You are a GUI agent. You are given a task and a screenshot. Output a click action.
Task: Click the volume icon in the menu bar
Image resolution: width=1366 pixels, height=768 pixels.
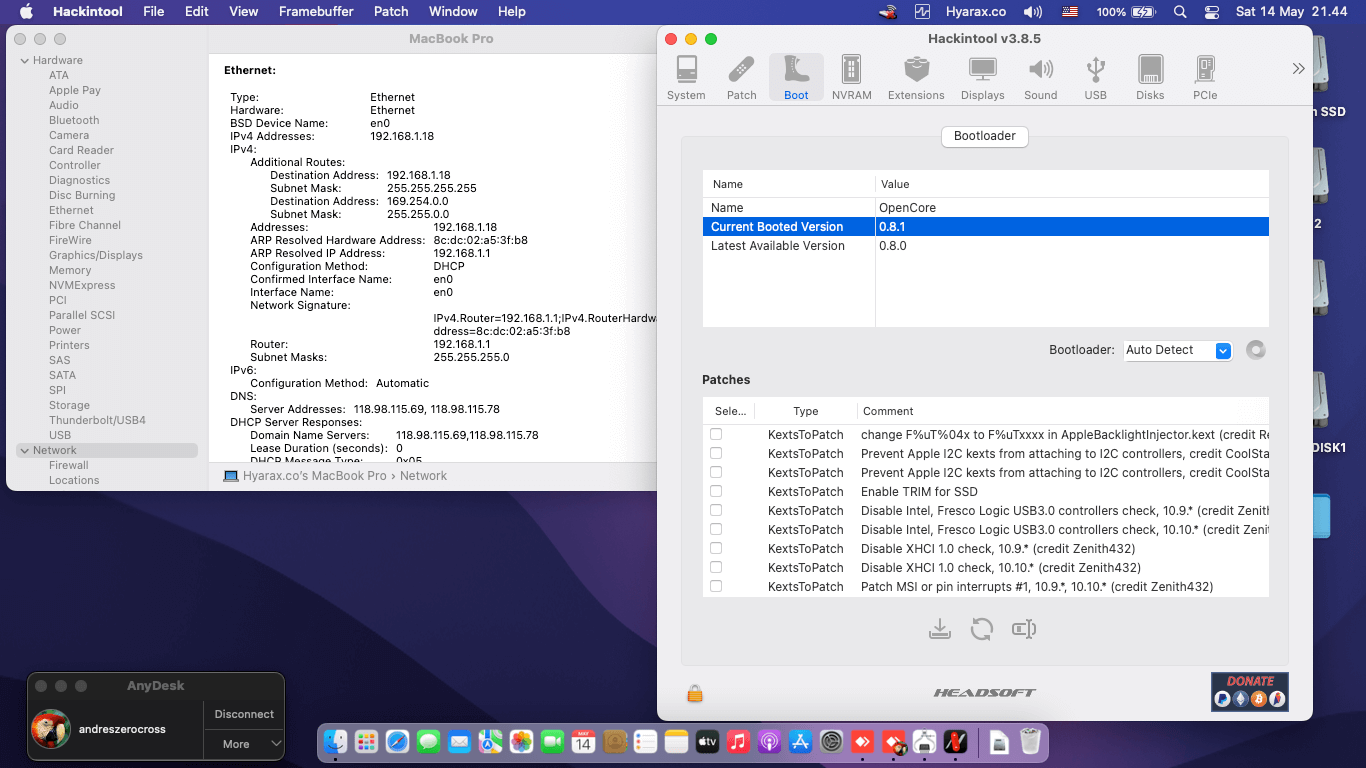pos(1033,12)
